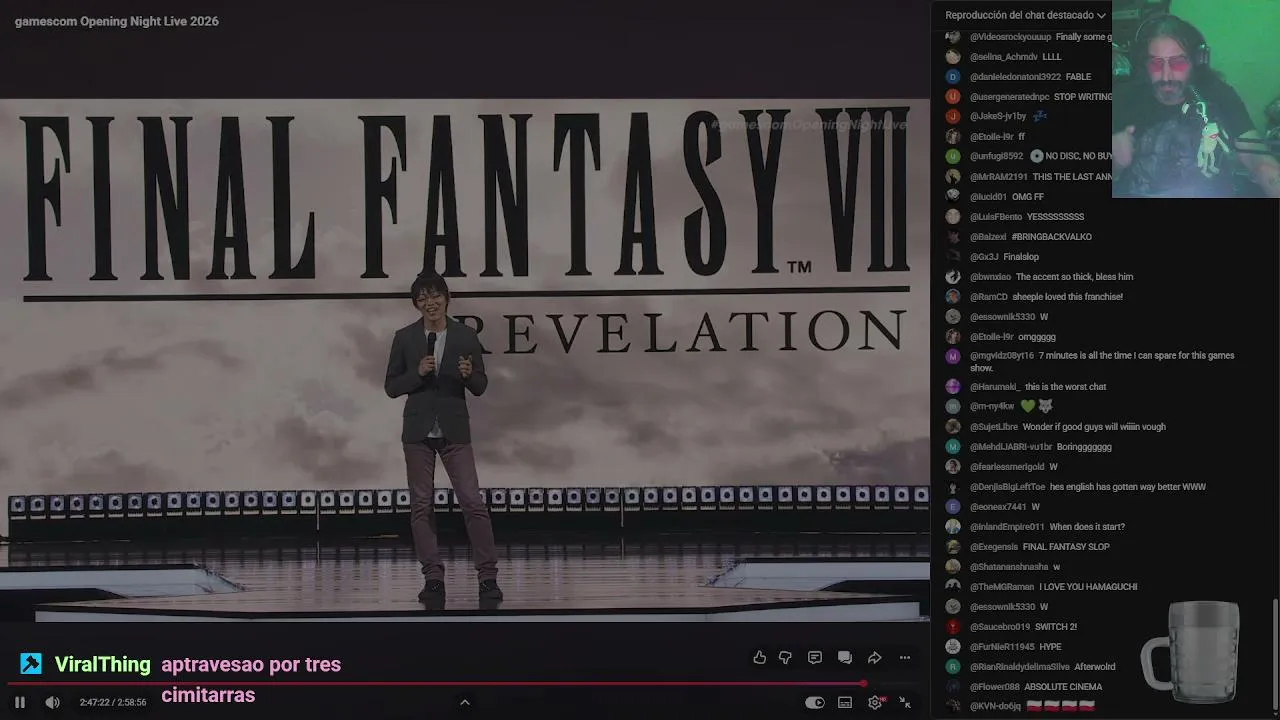Viewport: 1280px width, 720px height.
Task: Click the 2:47:22 / 2:58:56 time display
Action: [113, 702]
